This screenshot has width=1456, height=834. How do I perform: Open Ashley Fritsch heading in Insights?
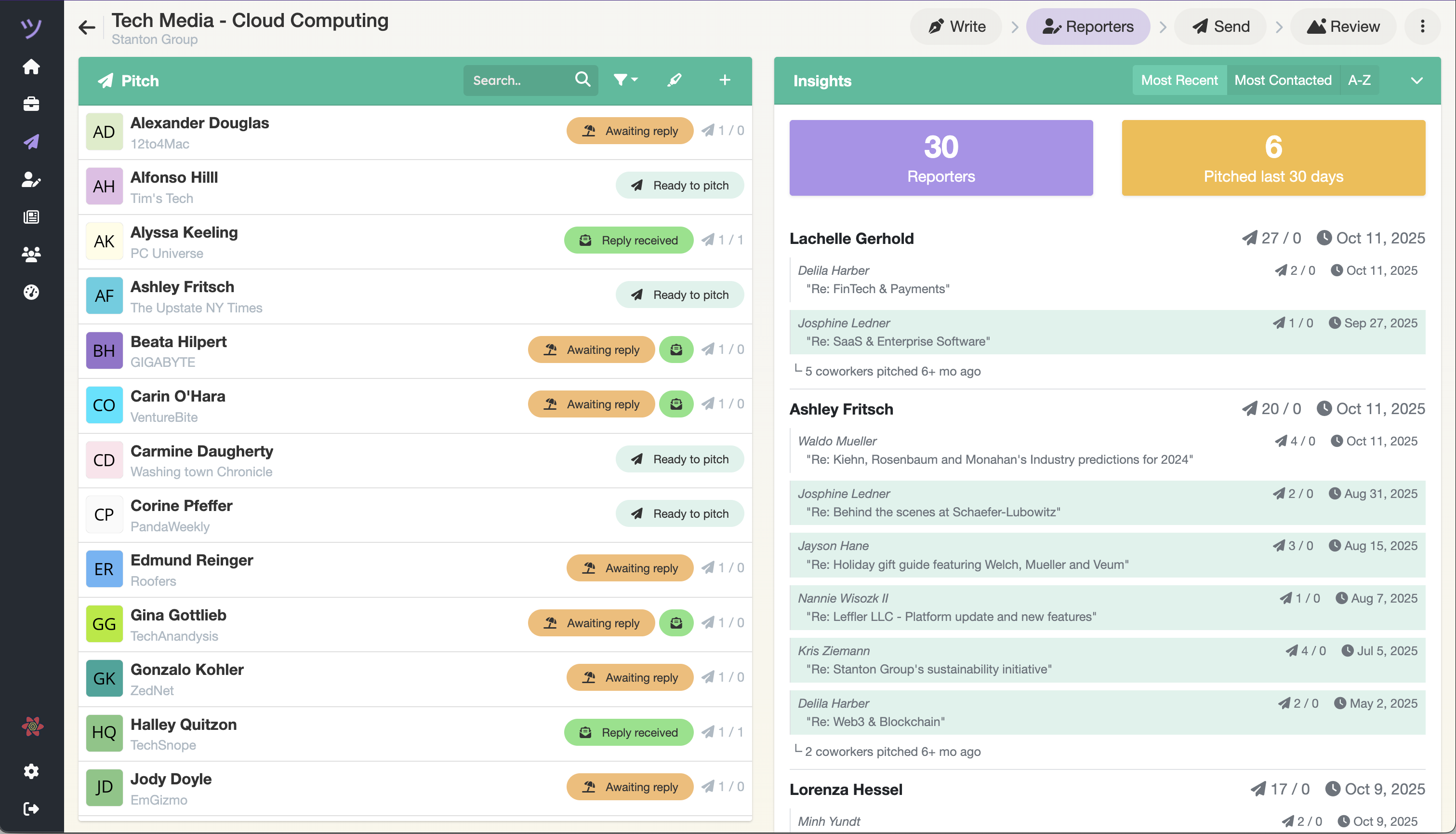click(841, 409)
